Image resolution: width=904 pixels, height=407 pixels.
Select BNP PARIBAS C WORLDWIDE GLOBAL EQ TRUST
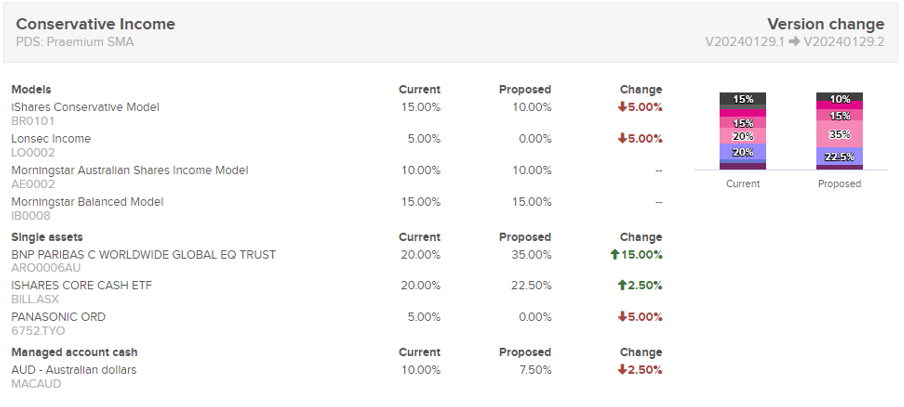click(144, 255)
